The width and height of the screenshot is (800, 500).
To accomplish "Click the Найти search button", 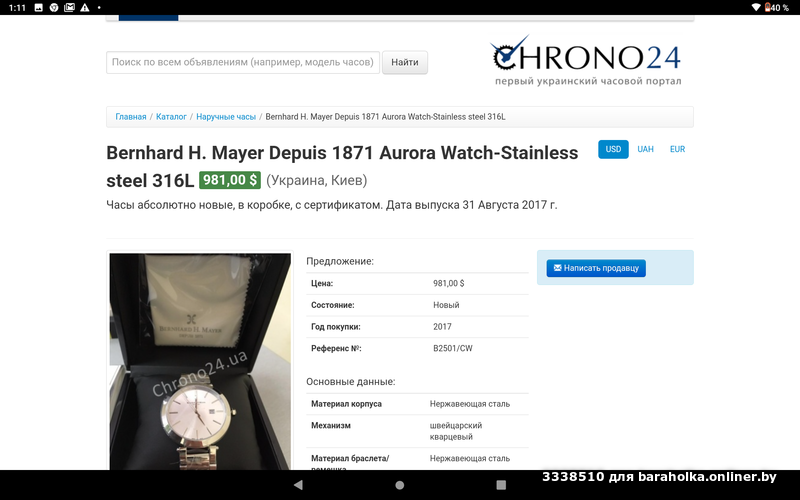I will (x=405, y=62).
